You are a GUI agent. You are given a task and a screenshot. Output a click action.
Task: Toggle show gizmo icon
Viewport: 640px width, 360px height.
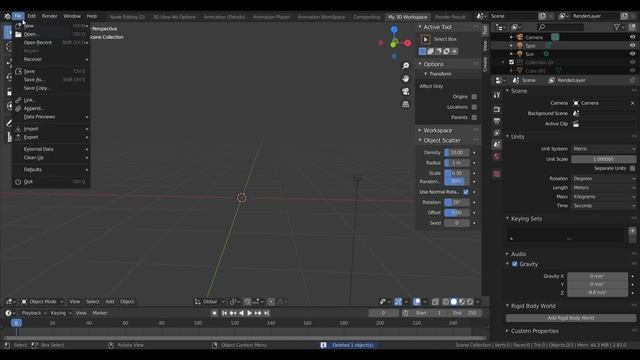[x=398, y=302]
